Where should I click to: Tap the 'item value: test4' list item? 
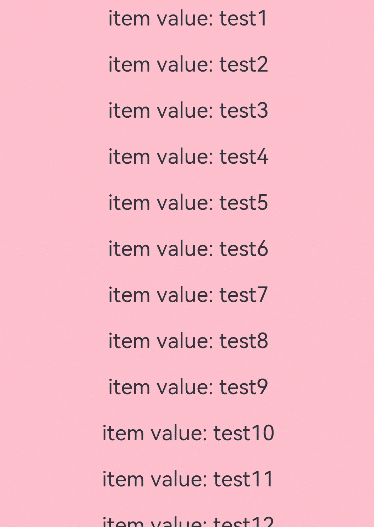(188, 157)
